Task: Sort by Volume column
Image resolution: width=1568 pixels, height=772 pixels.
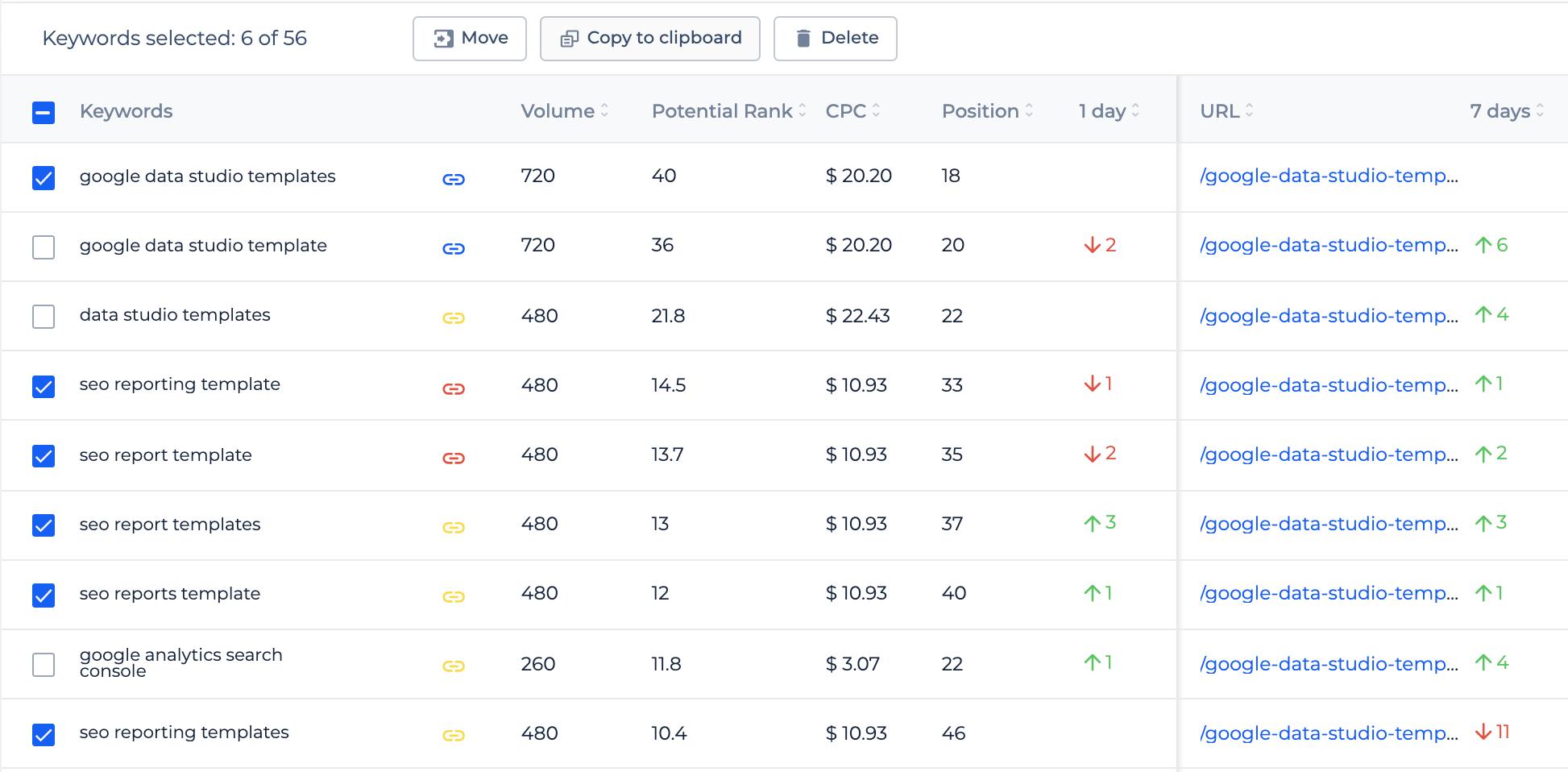Action: click(564, 111)
